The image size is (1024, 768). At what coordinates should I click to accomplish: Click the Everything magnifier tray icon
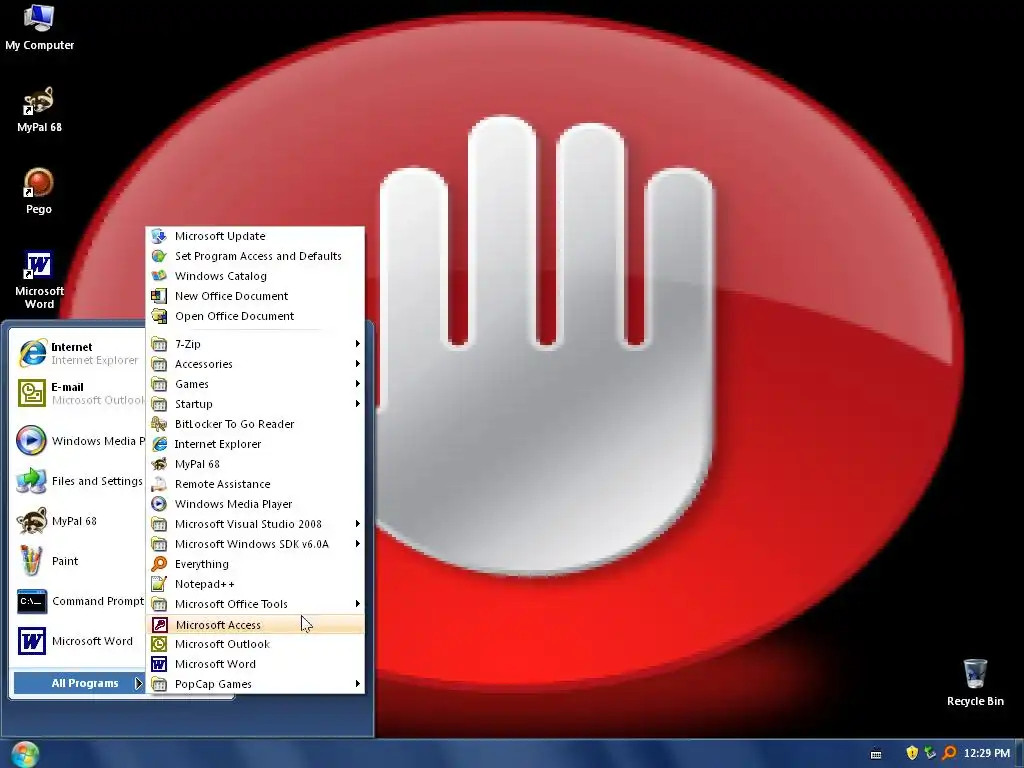(949, 753)
